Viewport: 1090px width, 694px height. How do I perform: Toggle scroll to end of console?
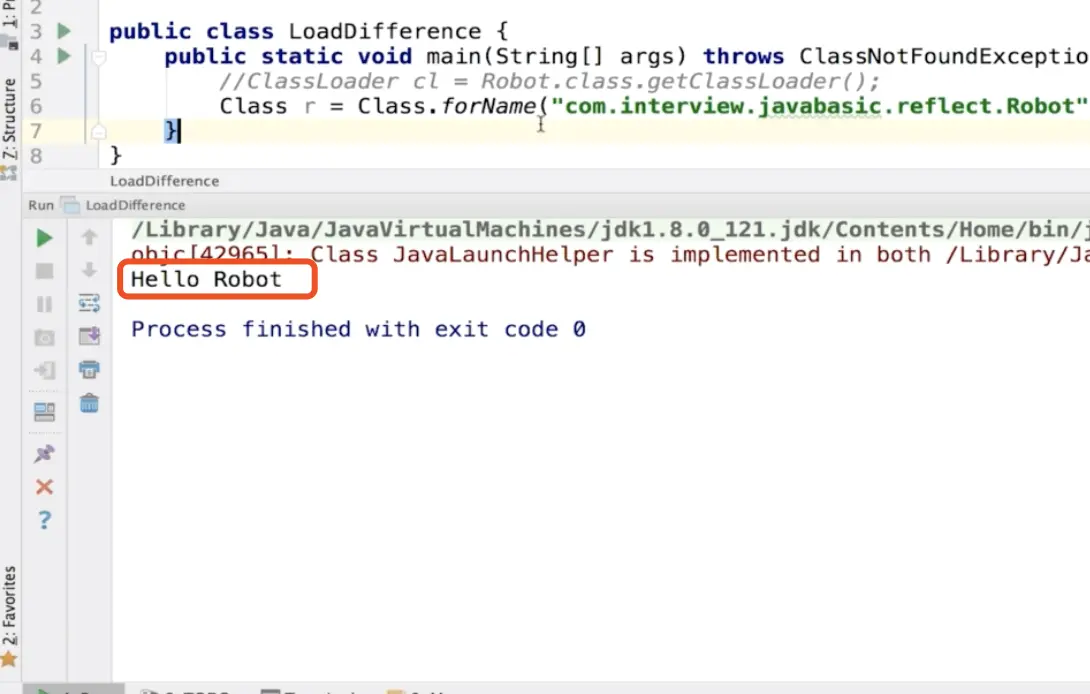89,337
